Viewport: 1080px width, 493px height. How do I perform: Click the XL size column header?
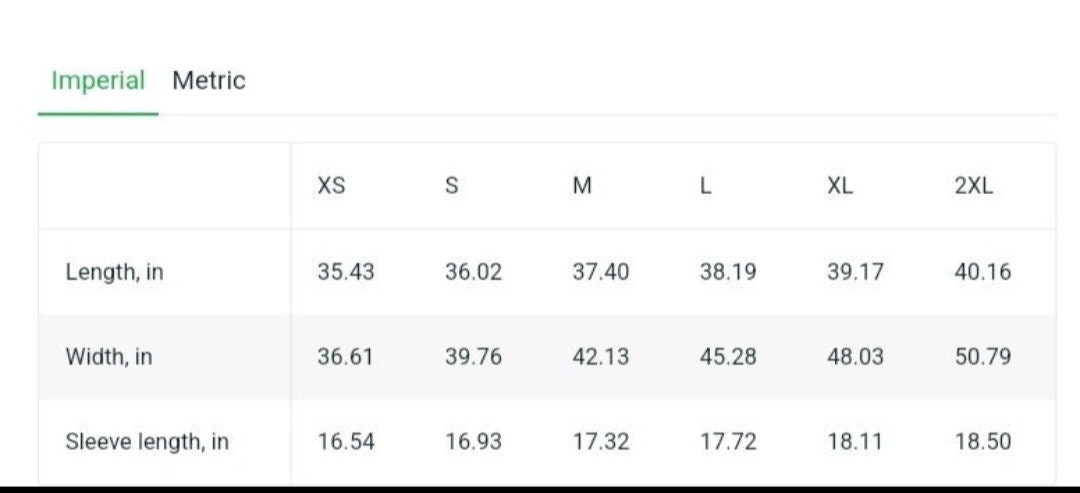[x=840, y=186]
